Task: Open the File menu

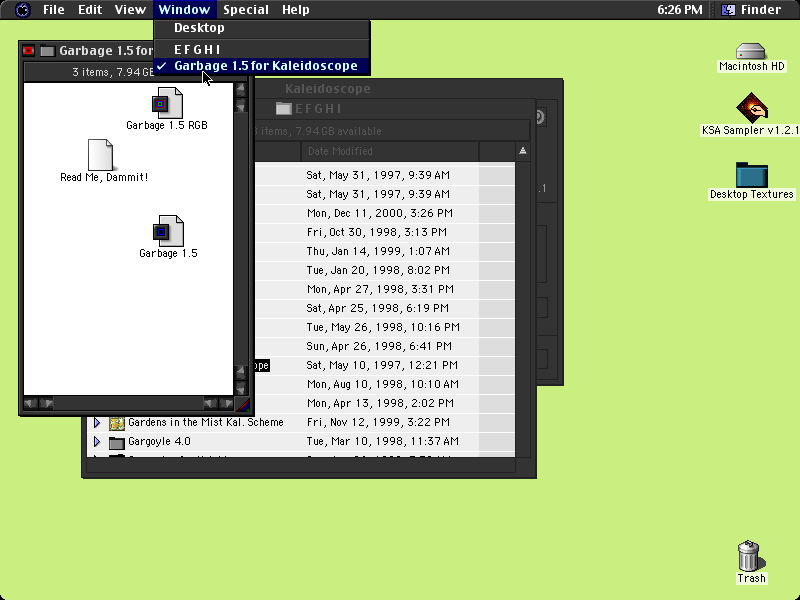Action: click(x=54, y=10)
